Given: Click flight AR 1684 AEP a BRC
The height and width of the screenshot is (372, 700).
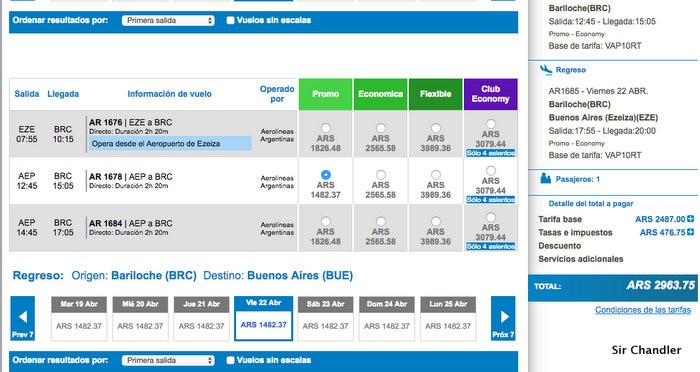Looking at the screenshot, I should pos(130,223).
